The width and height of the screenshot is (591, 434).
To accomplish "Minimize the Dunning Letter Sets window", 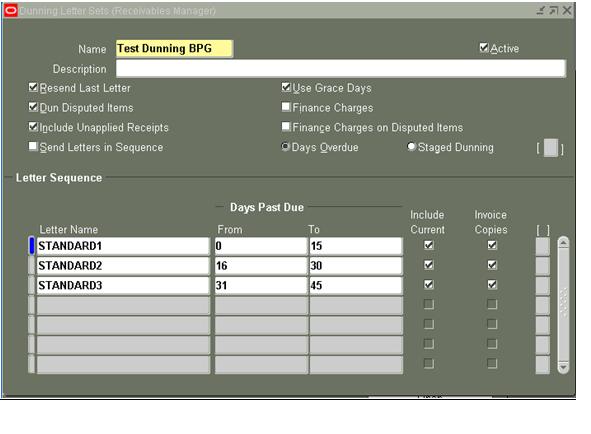I will coord(540,11).
